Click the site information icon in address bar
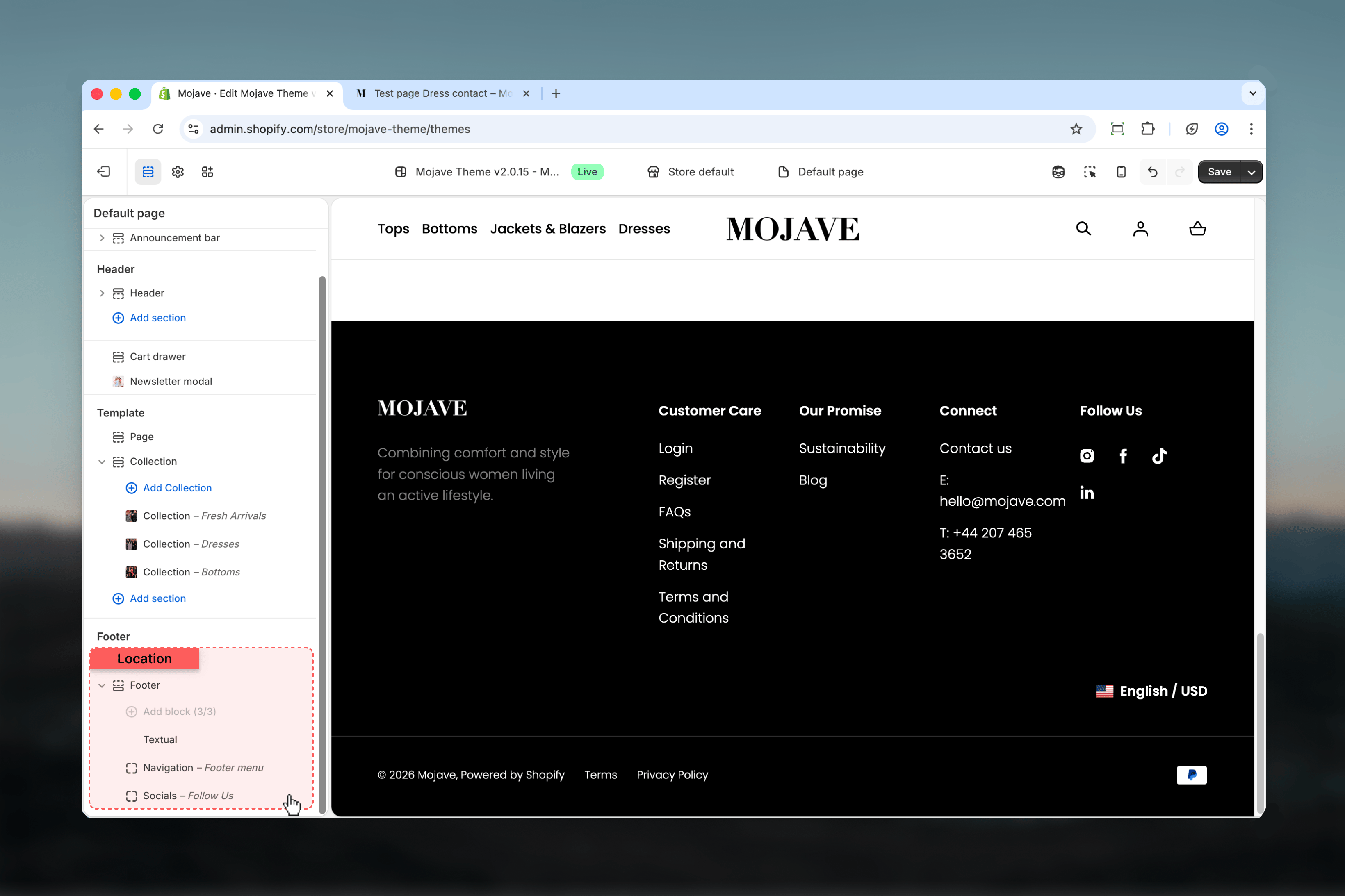Screen dimensions: 1345x896 194,129
